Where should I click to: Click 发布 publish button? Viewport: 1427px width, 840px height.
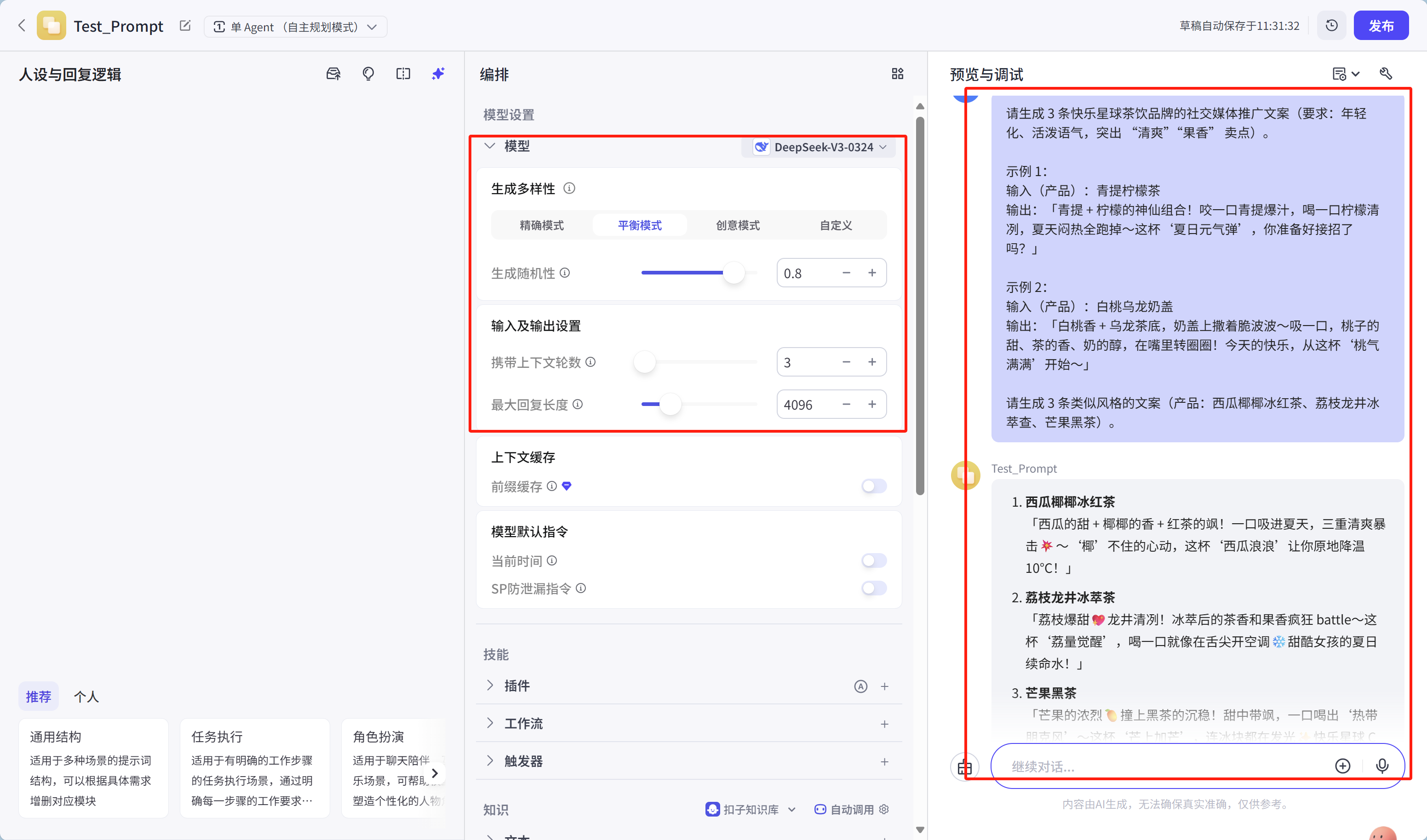point(1381,25)
